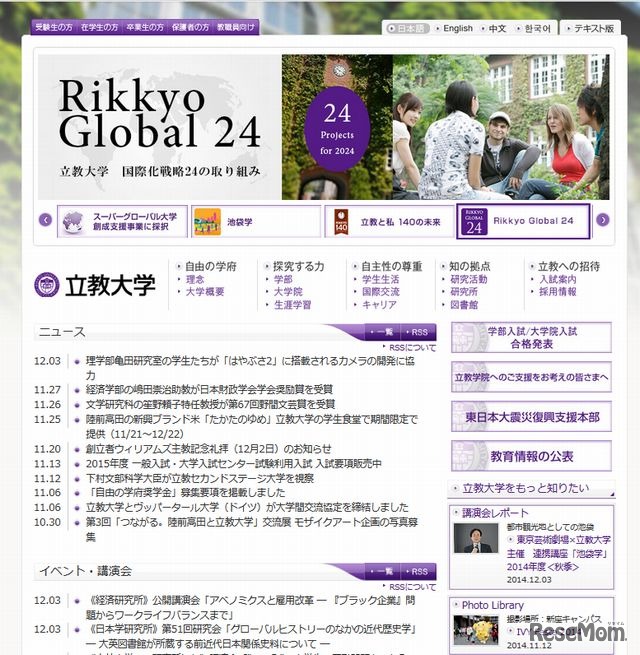Open the 大学概要 link
The width and height of the screenshot is (640, 655).
click(205, 292)
